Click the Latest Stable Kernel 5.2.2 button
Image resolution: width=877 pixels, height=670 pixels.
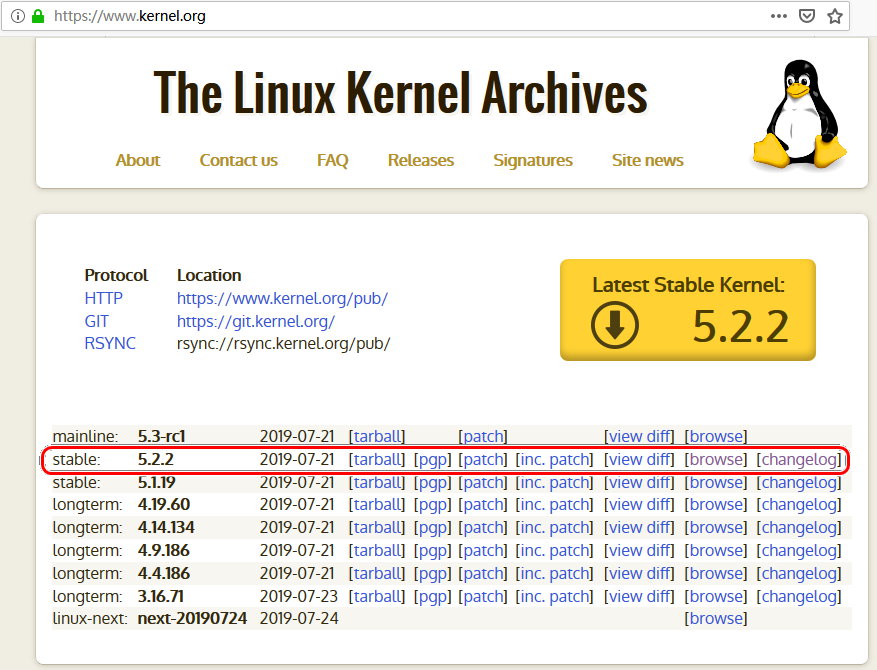pyautogui.click(x=687, y=310)
